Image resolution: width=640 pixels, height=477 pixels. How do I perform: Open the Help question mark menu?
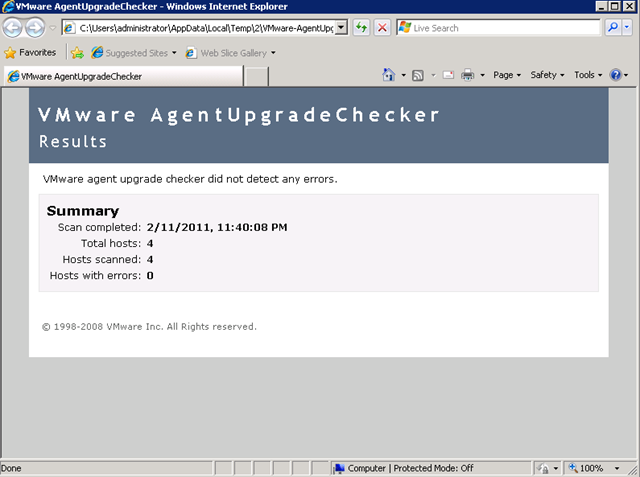tap(618, 75)
